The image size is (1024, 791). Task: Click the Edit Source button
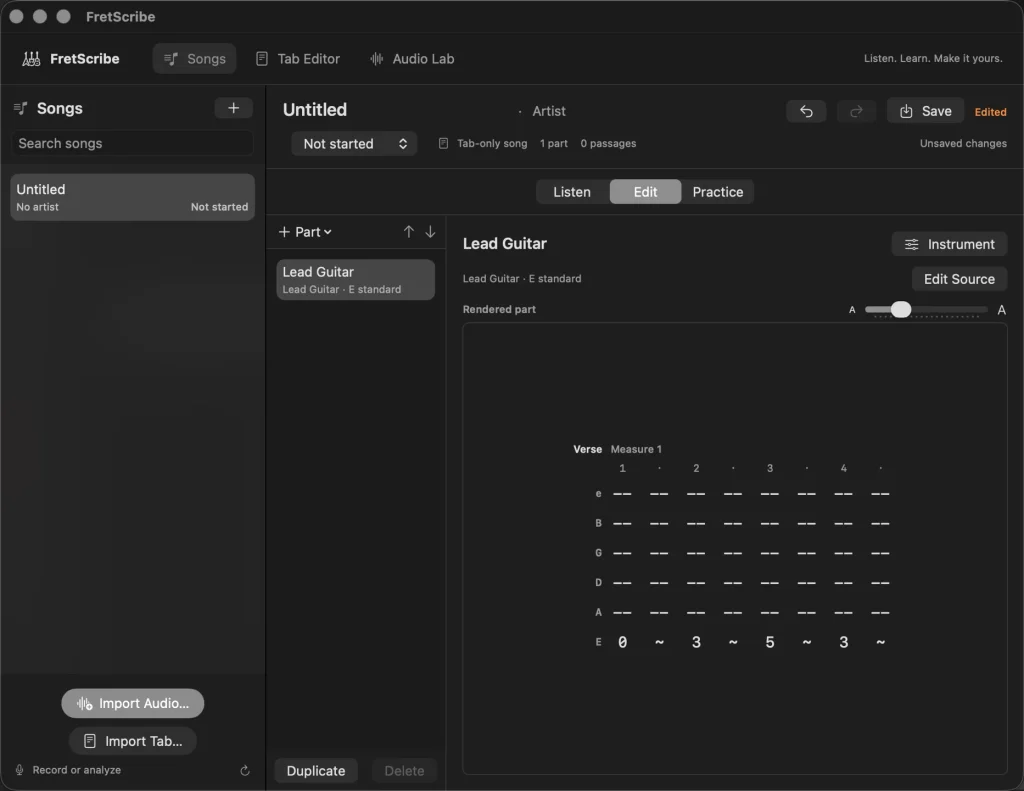pyautogui.click(x=959, y=279)
